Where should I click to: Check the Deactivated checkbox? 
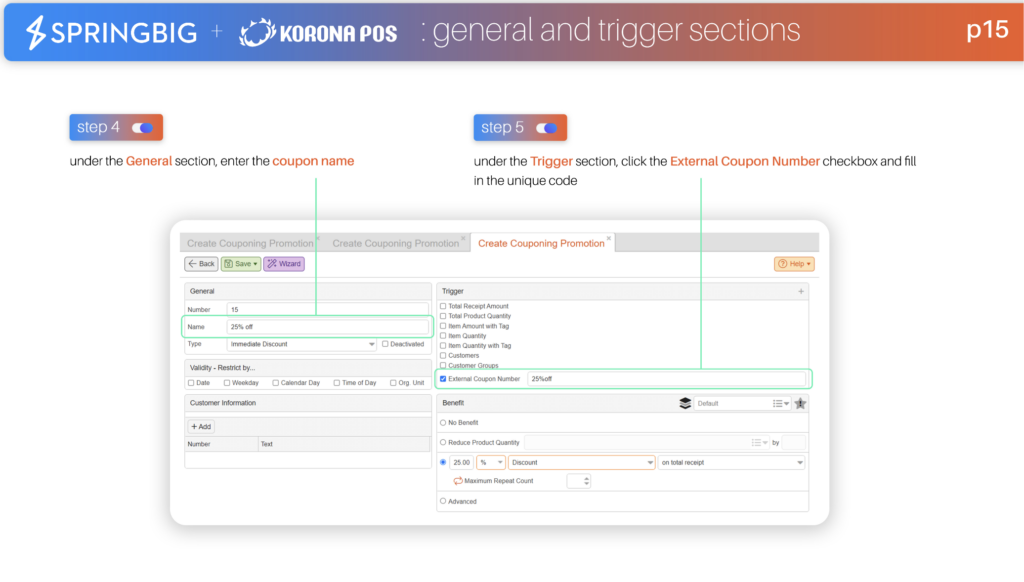pos(385,344)
